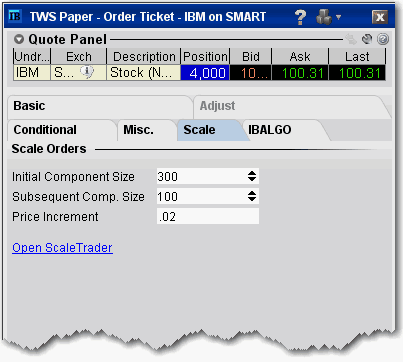Click the Last column header
This screenshot has height=362, width=403.
[357, 56]
